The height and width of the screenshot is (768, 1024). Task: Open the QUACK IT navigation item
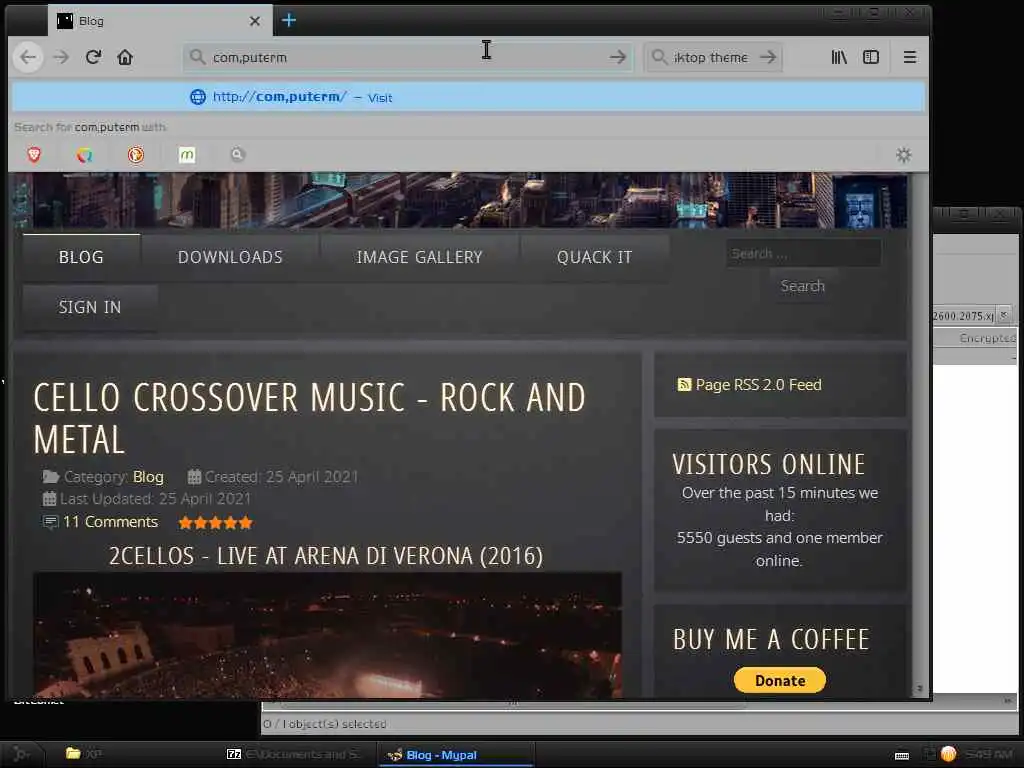point(595,257)
